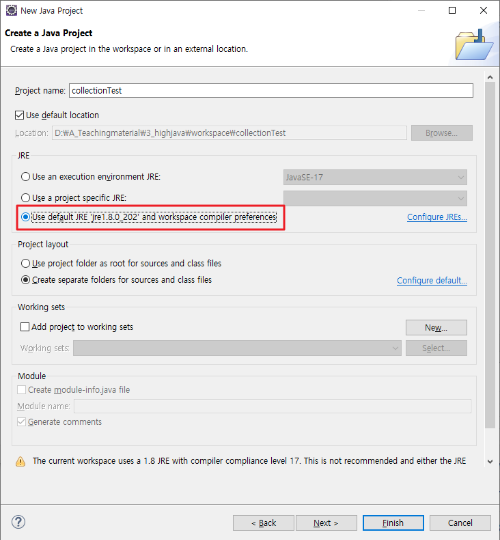Viewport: 500px width, 540px height.
Task: Go to the previous page with Back
Action: [263, 523]
